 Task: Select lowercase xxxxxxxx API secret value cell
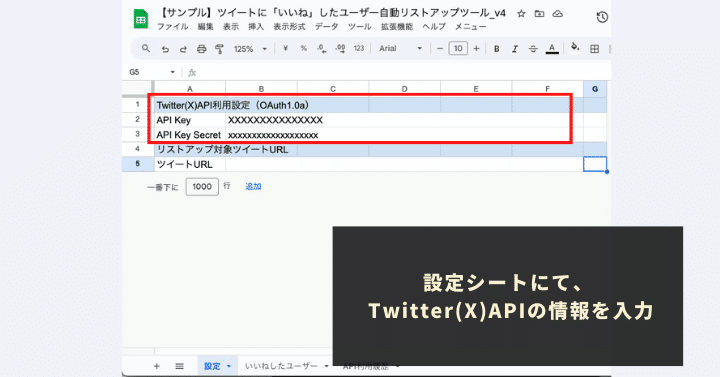pyautogui.click(x=261, y=135)
